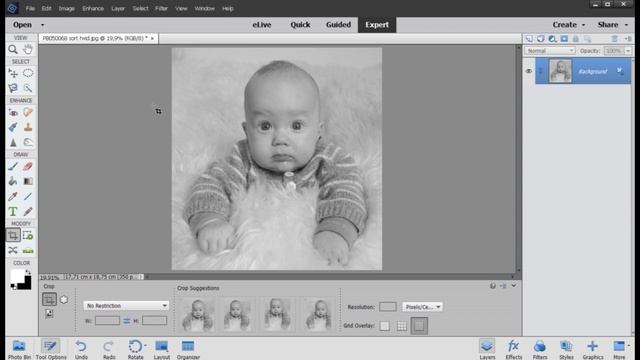The width and height of the screenshot is (640, 360).
Task: Toggle Tool Options panel
Action: [x=51, y=350]
